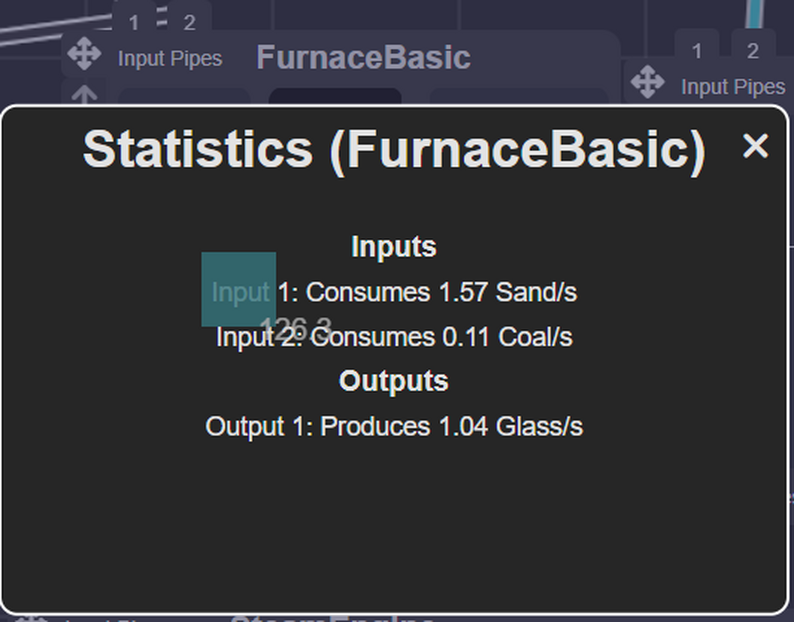
Task: Close the Statistics (FurnaceBasic) dialog
Action: click(x=756, y=146)
